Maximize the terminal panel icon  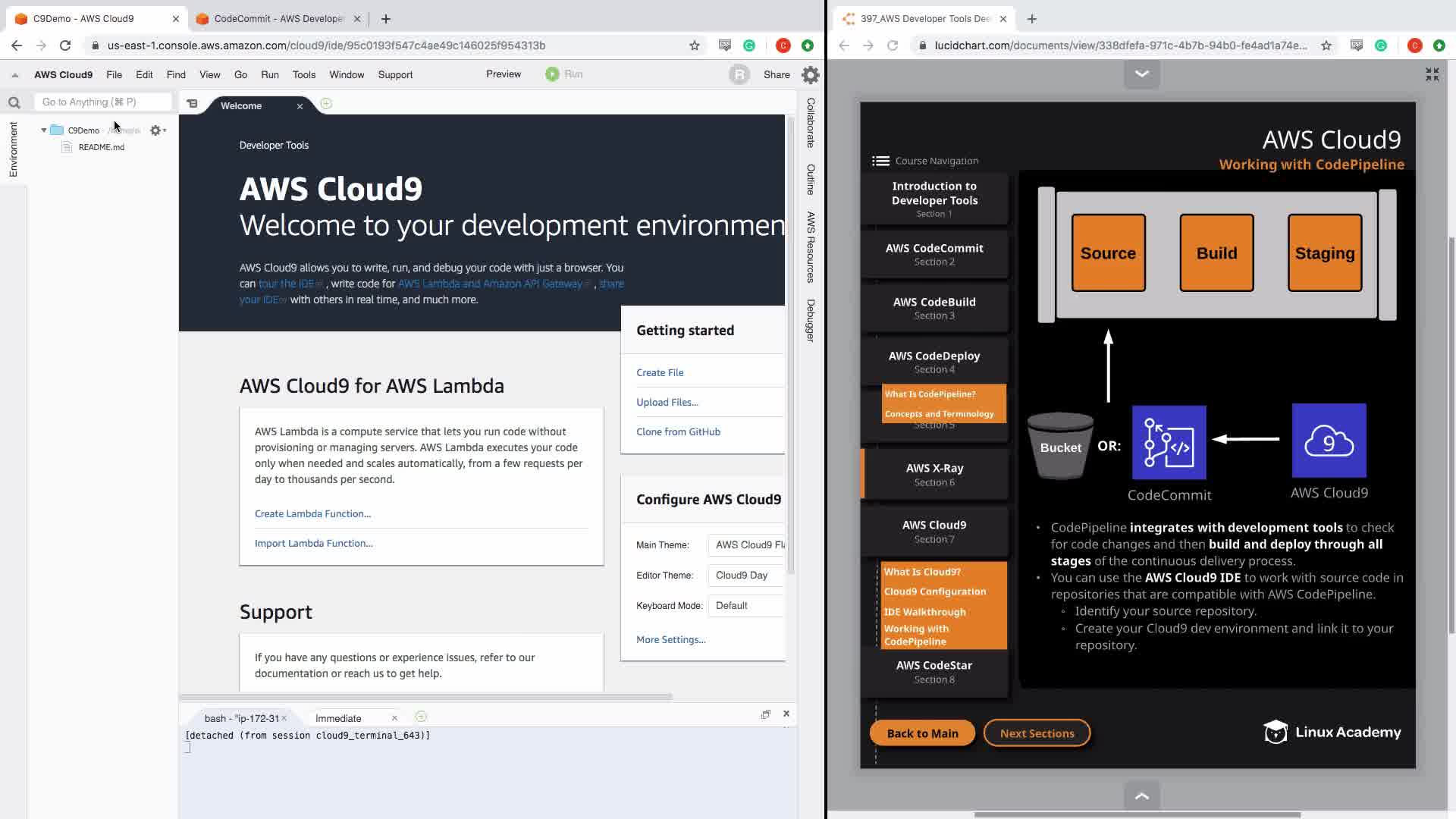pyautogui.click(x=765, y=714)
